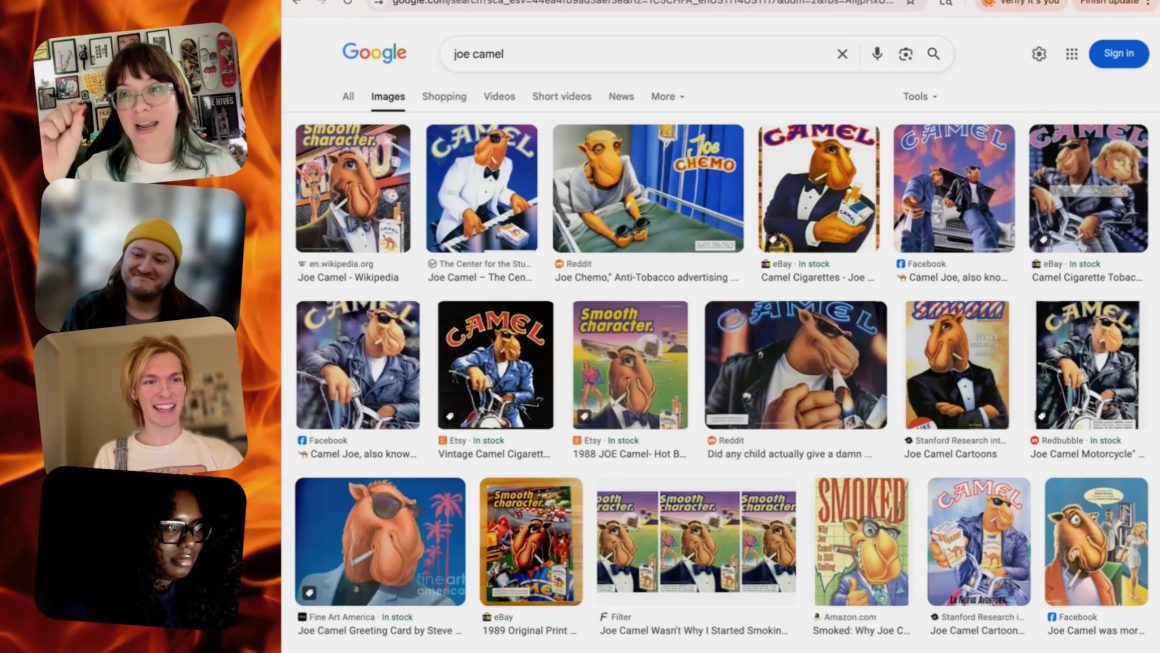Image resolution: width=1160 pixels, height=653 pixels.
Task: Open the News results tab
Action: pos(621,96)
